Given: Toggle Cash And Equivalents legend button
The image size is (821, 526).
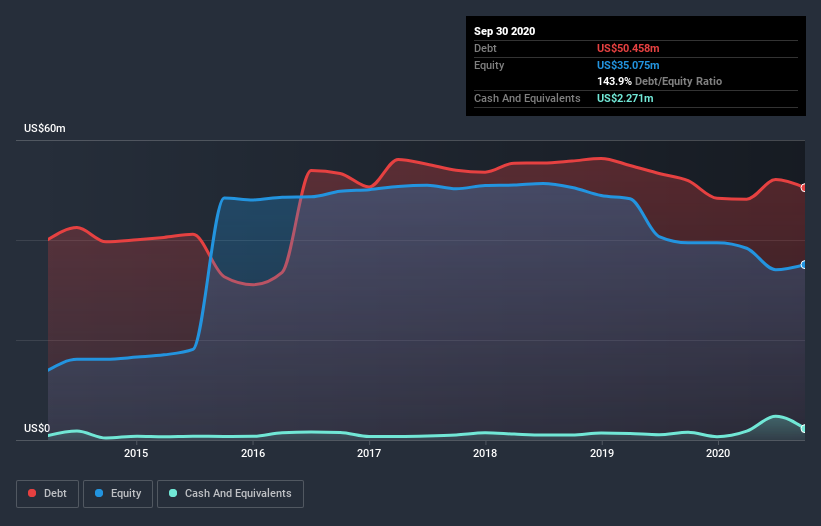Looking at the screenshot, I should (230, 494).
